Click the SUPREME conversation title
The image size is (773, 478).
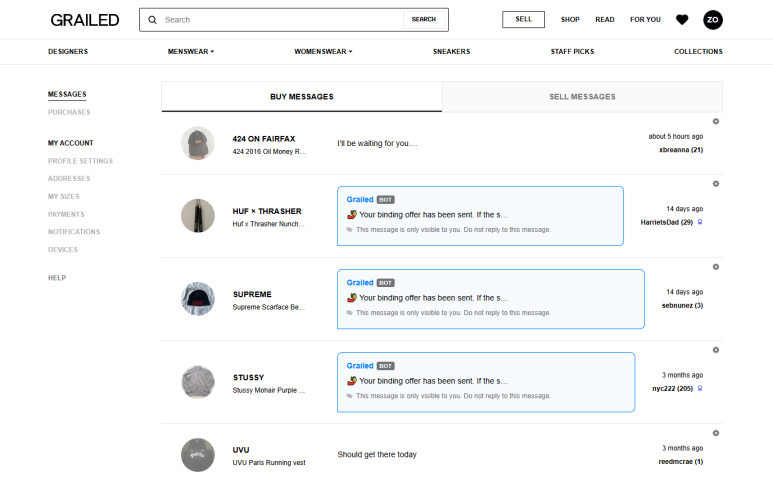[x=252, y=294]
